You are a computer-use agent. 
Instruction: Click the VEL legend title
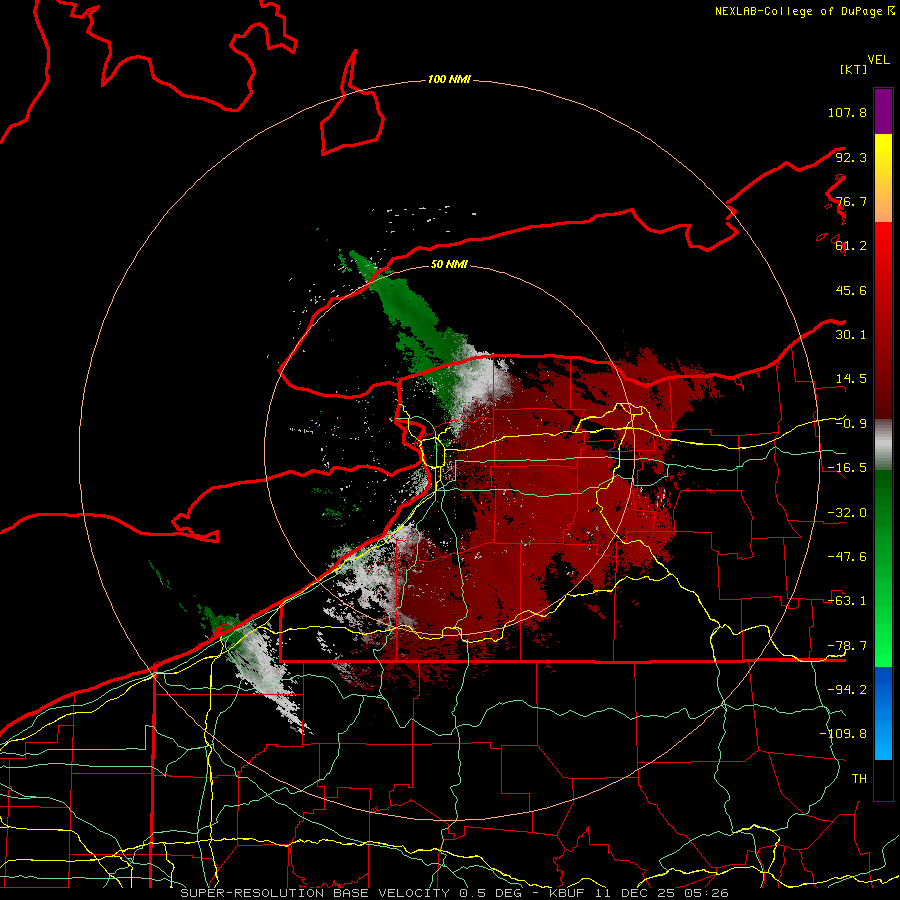(x=878, y=60)
